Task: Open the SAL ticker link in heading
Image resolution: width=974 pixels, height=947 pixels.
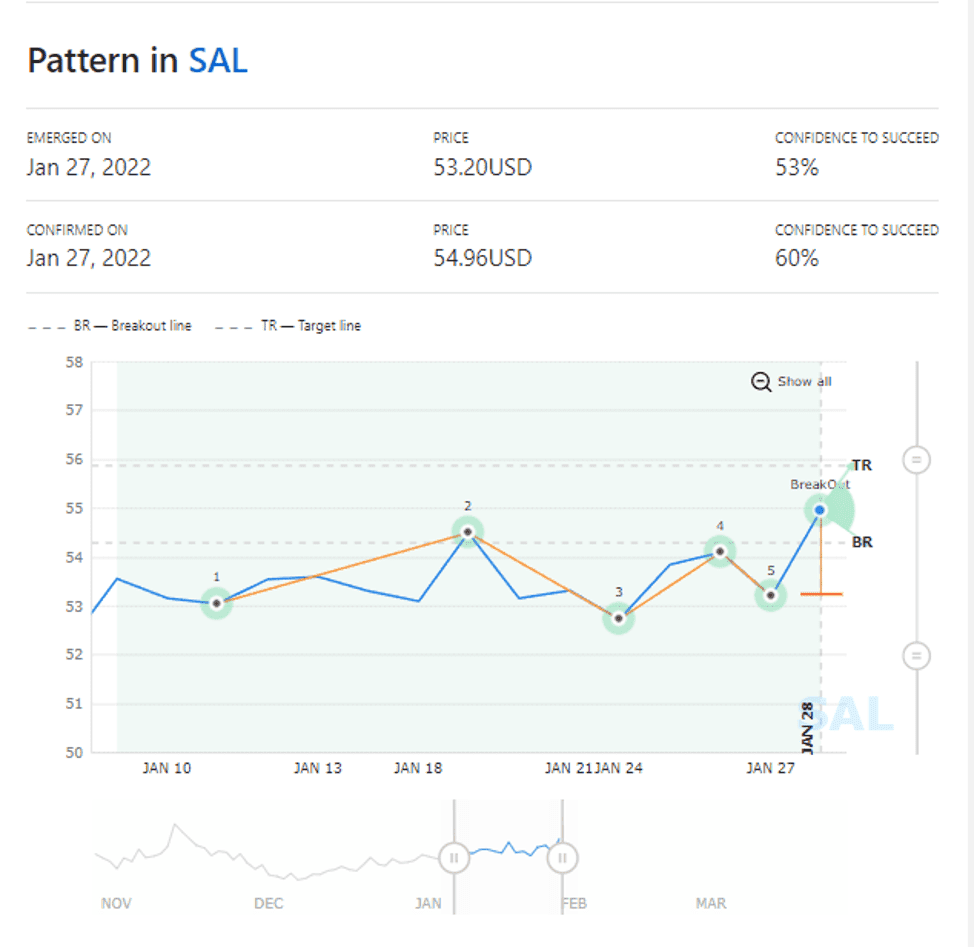Action: point(218,61)
